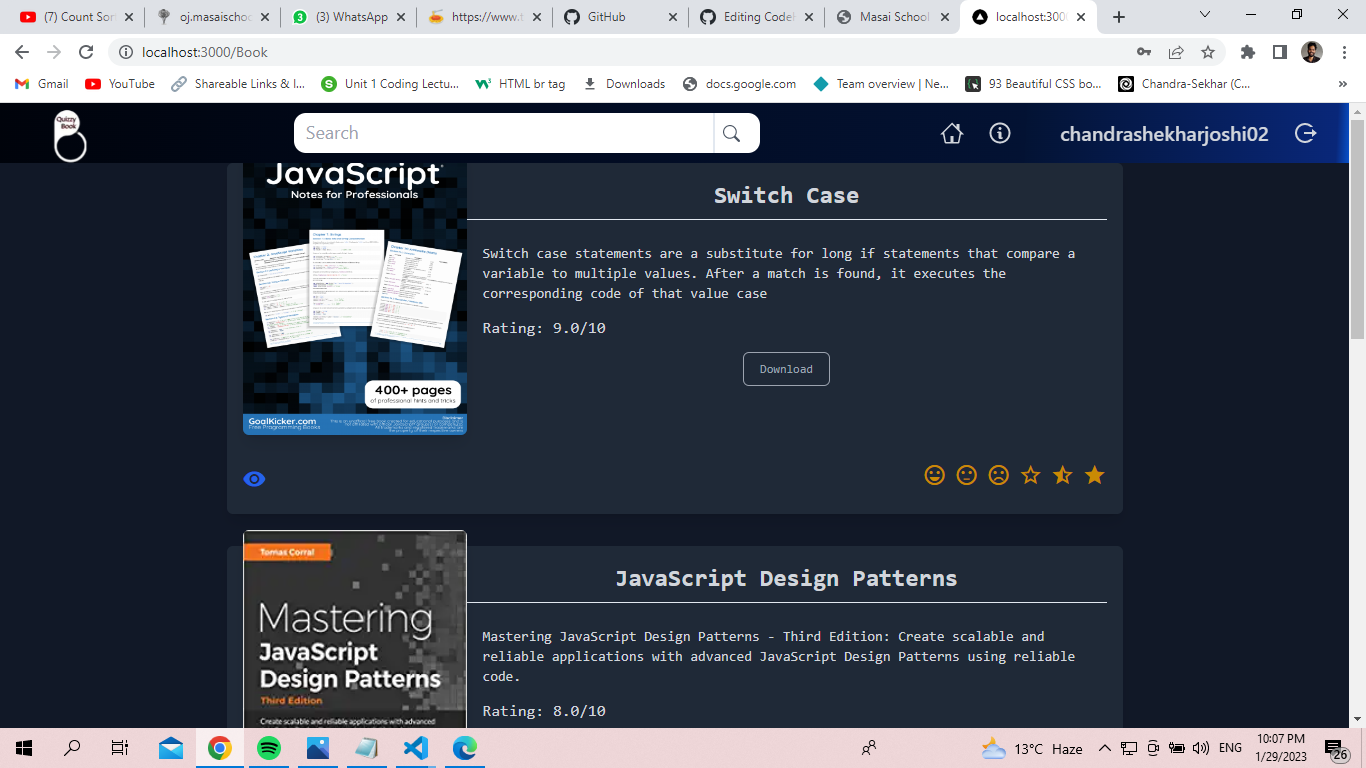Viewport: 1366px width, 768px height.
Task: Select the neutral face rating emoji
Action: coord(966,475)
